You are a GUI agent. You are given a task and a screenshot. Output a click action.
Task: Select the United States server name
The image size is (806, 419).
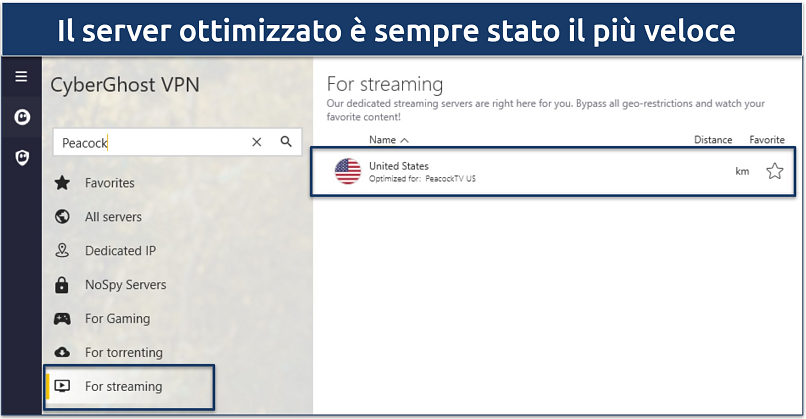click(x=398, y=166)
